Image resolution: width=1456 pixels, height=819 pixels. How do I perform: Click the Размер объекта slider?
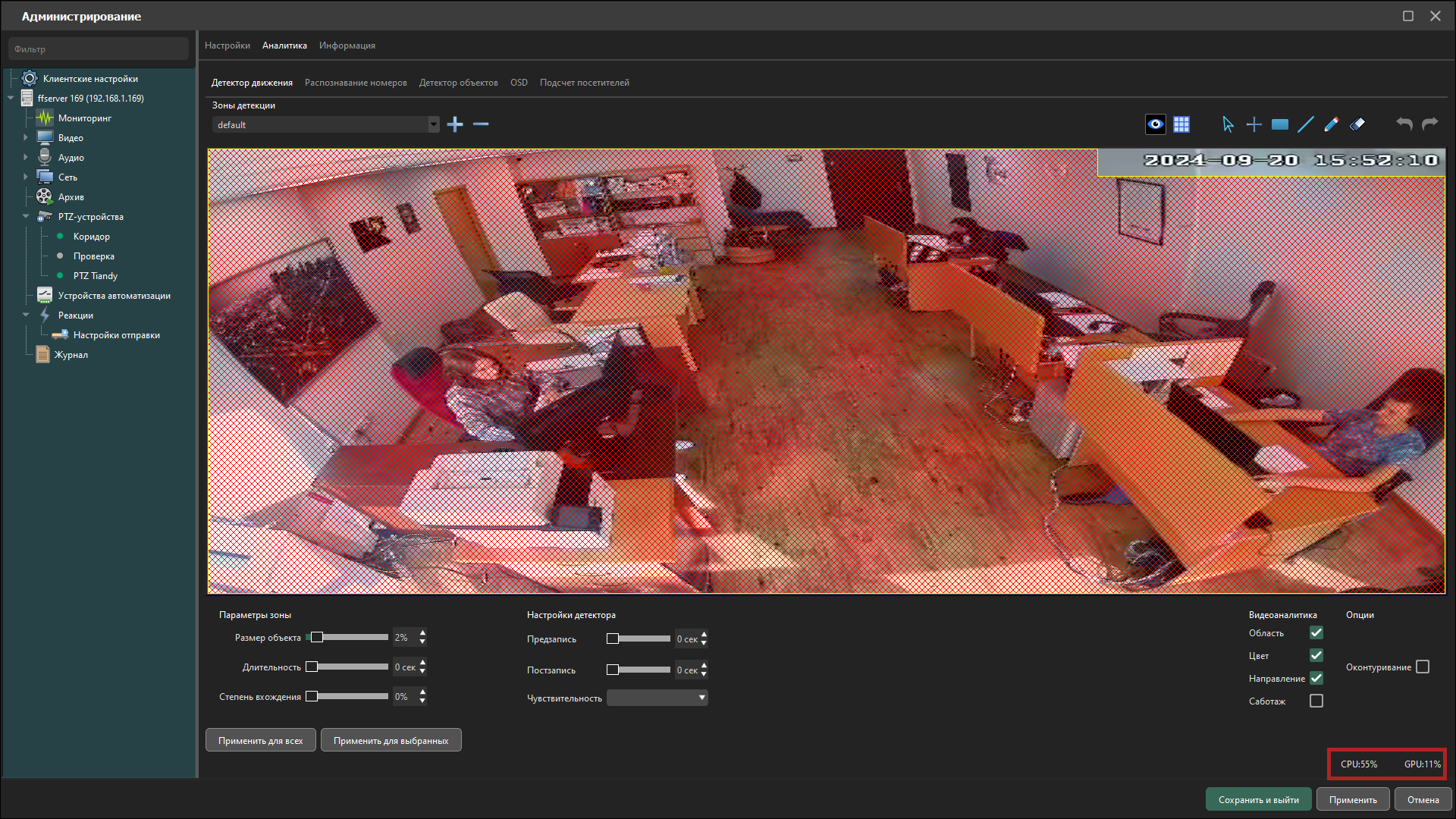pos(349,637)
